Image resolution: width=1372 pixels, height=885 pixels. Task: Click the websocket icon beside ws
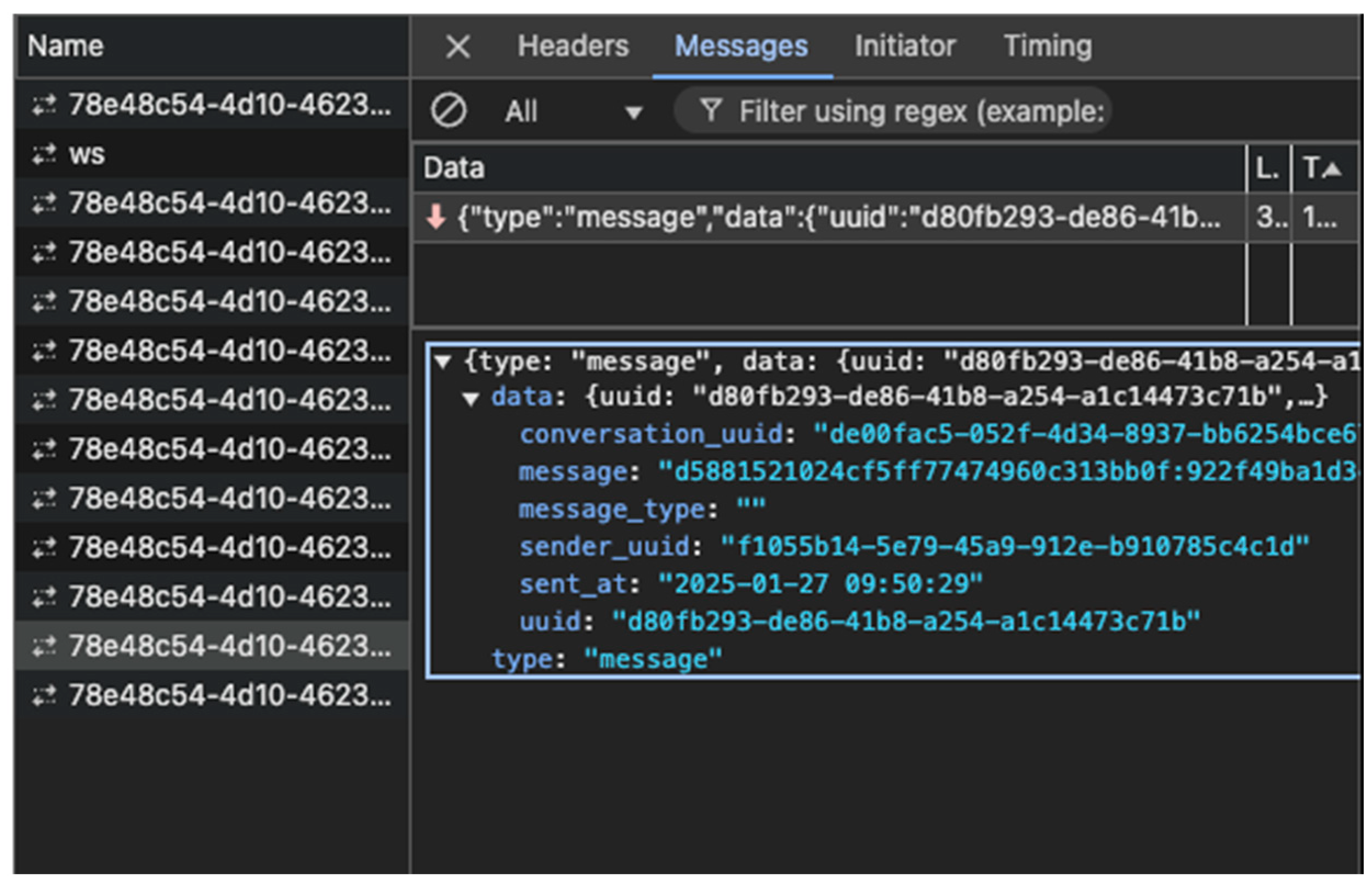tap(44, 154)
